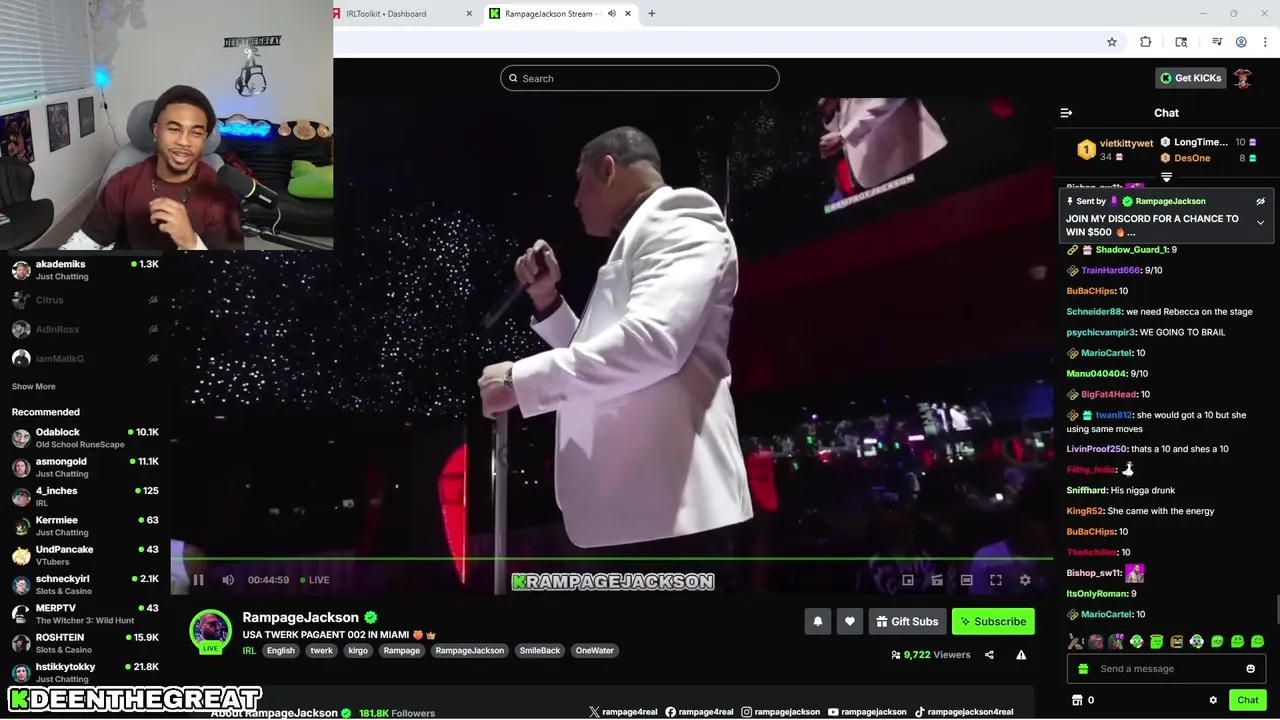Viewport: 1280px width, 720px height.
Task: Open rampage4real X (Twitter) link
Action: pos(623,712)
